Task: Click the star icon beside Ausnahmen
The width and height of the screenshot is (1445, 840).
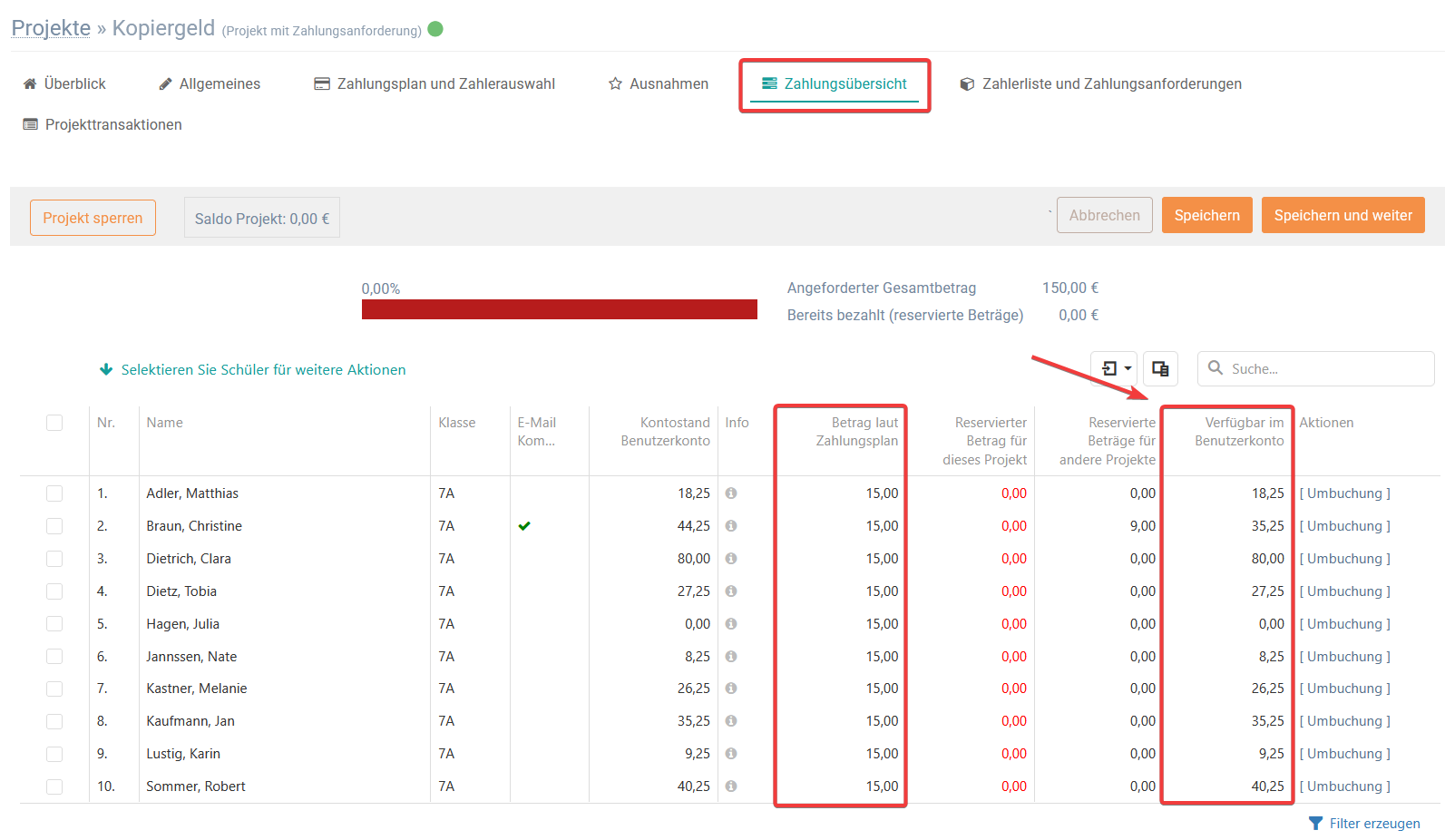Action: tap(615, 83)
